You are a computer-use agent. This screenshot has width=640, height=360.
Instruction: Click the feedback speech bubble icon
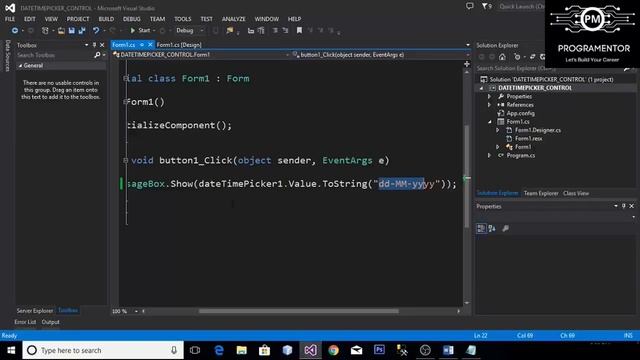tap(470, 6)
